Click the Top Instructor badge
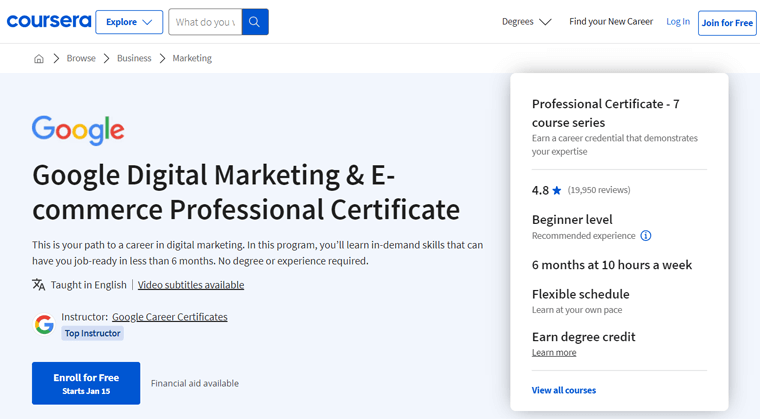760x419 pixels. point(92,333)
